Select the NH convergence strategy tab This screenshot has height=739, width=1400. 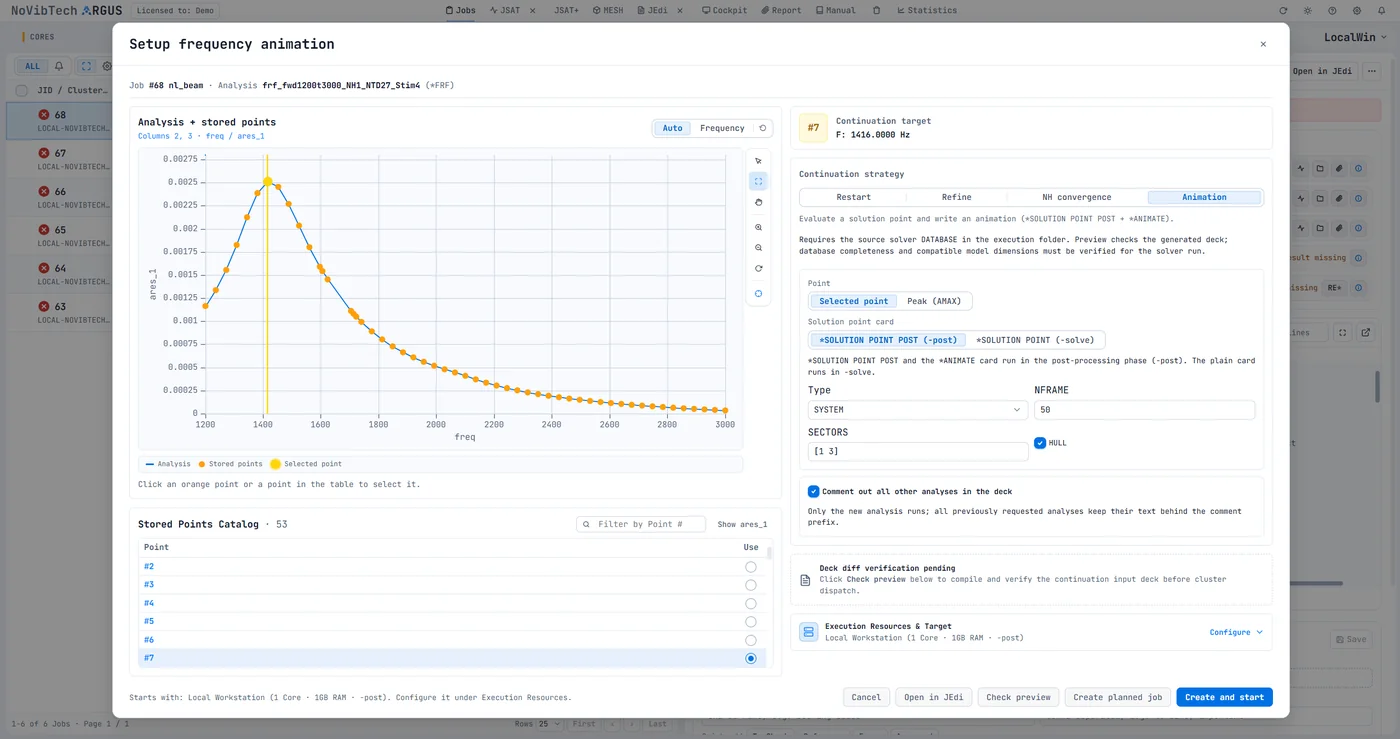(1076, 197)
